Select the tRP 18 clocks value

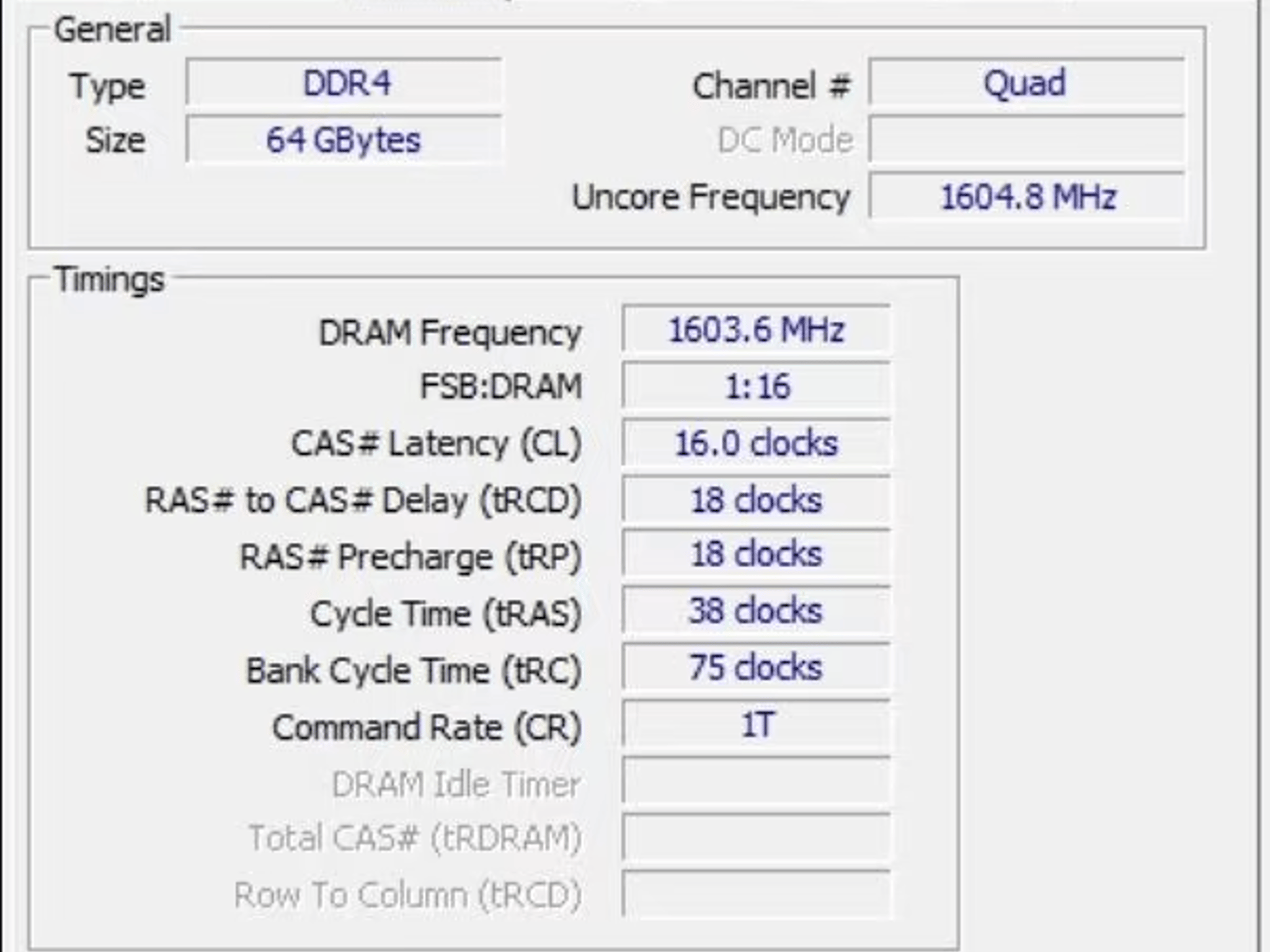pos(757,553)
